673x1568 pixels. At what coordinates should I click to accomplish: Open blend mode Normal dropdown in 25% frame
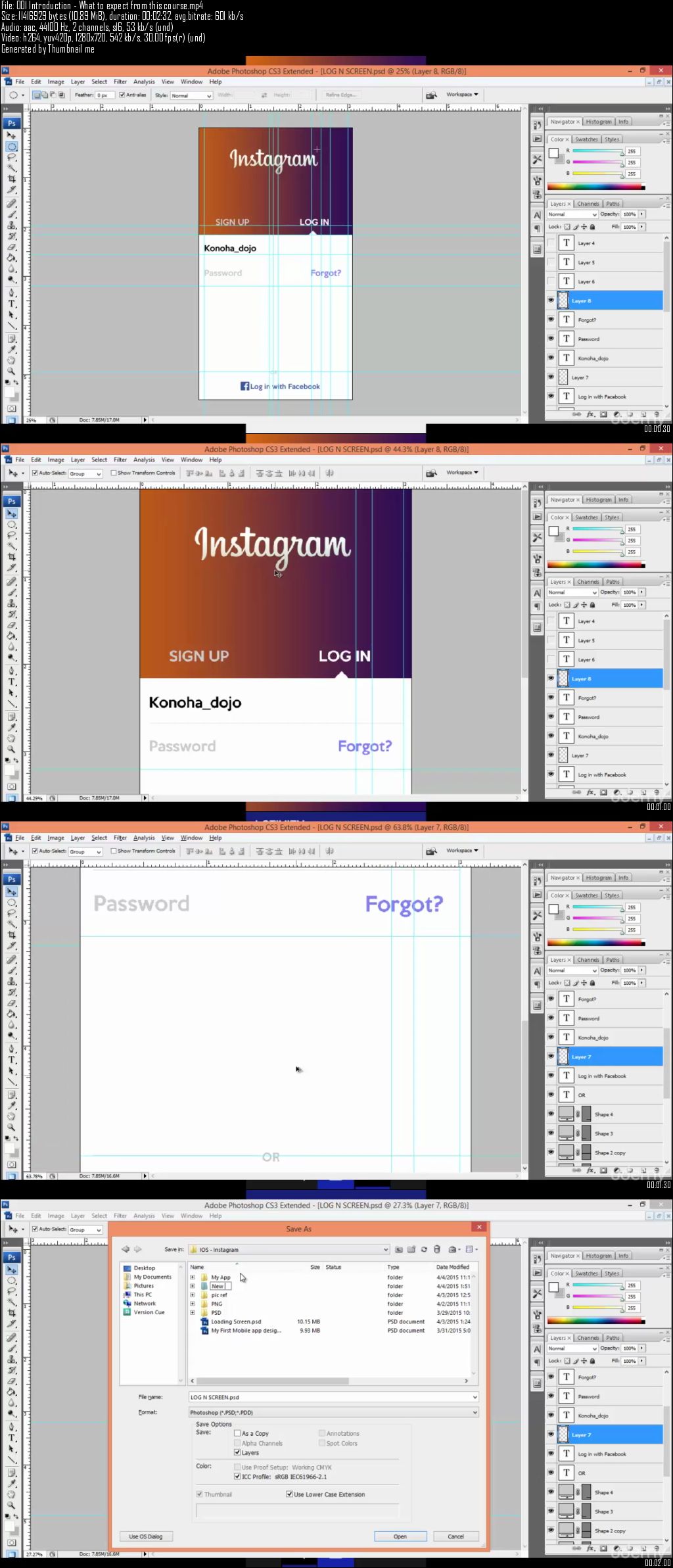point(572,215)
